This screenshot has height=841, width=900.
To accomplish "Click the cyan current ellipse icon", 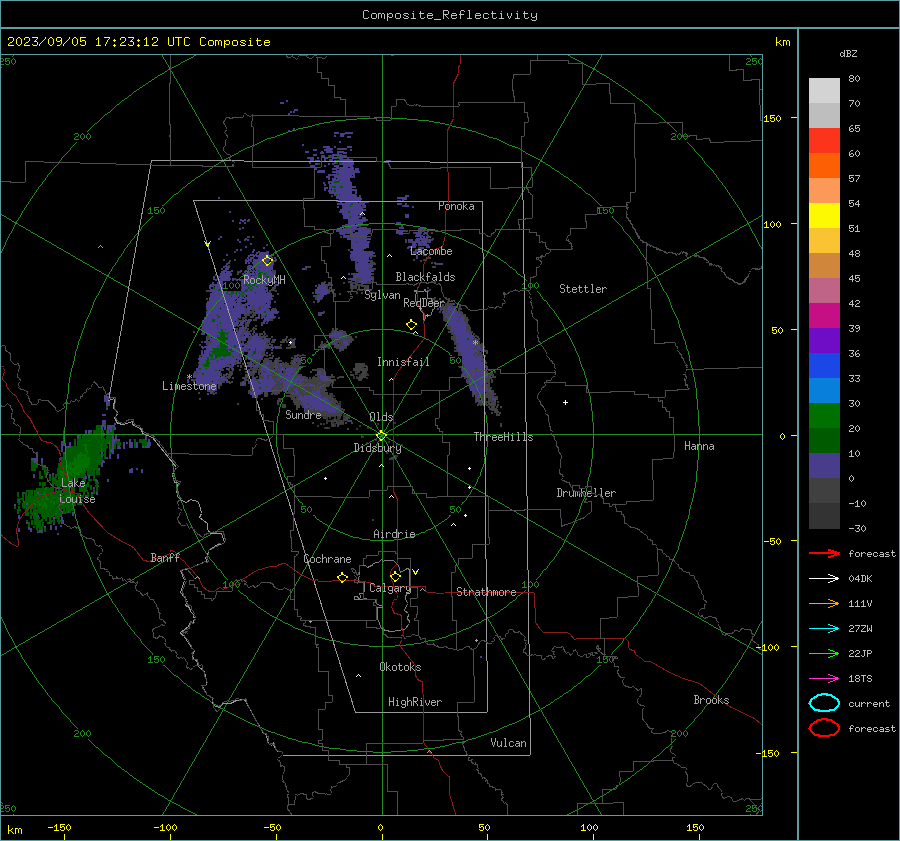I will pos(824,703).
